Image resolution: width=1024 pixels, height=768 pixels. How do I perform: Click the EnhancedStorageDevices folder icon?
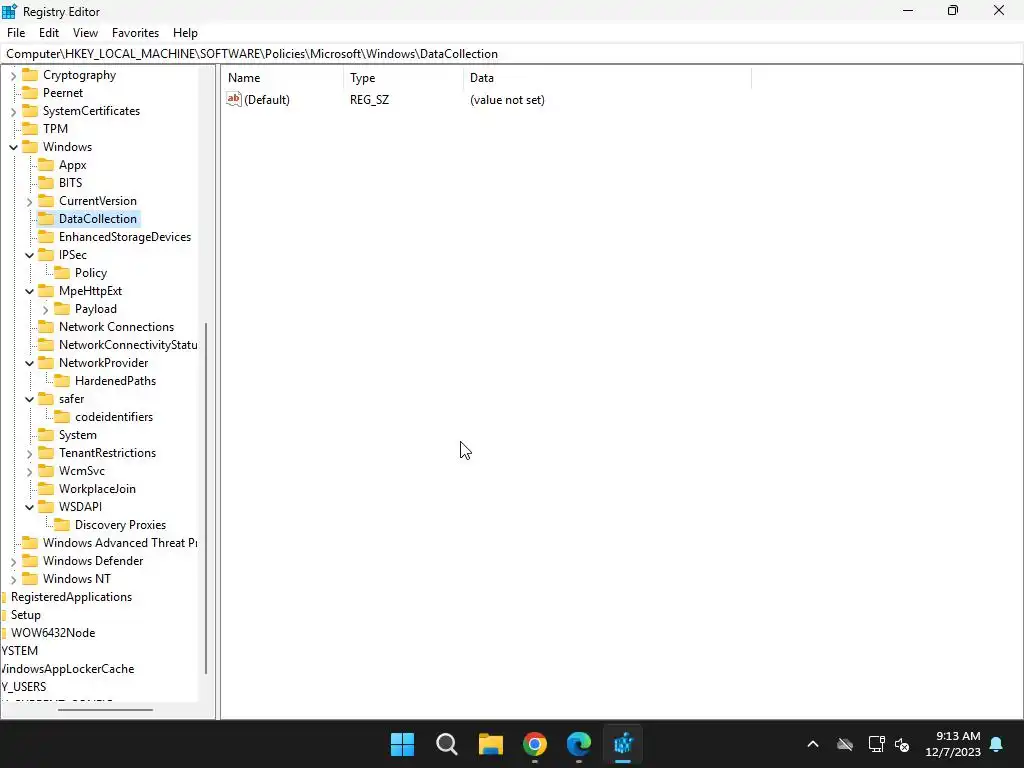click(x=46, y=236)
